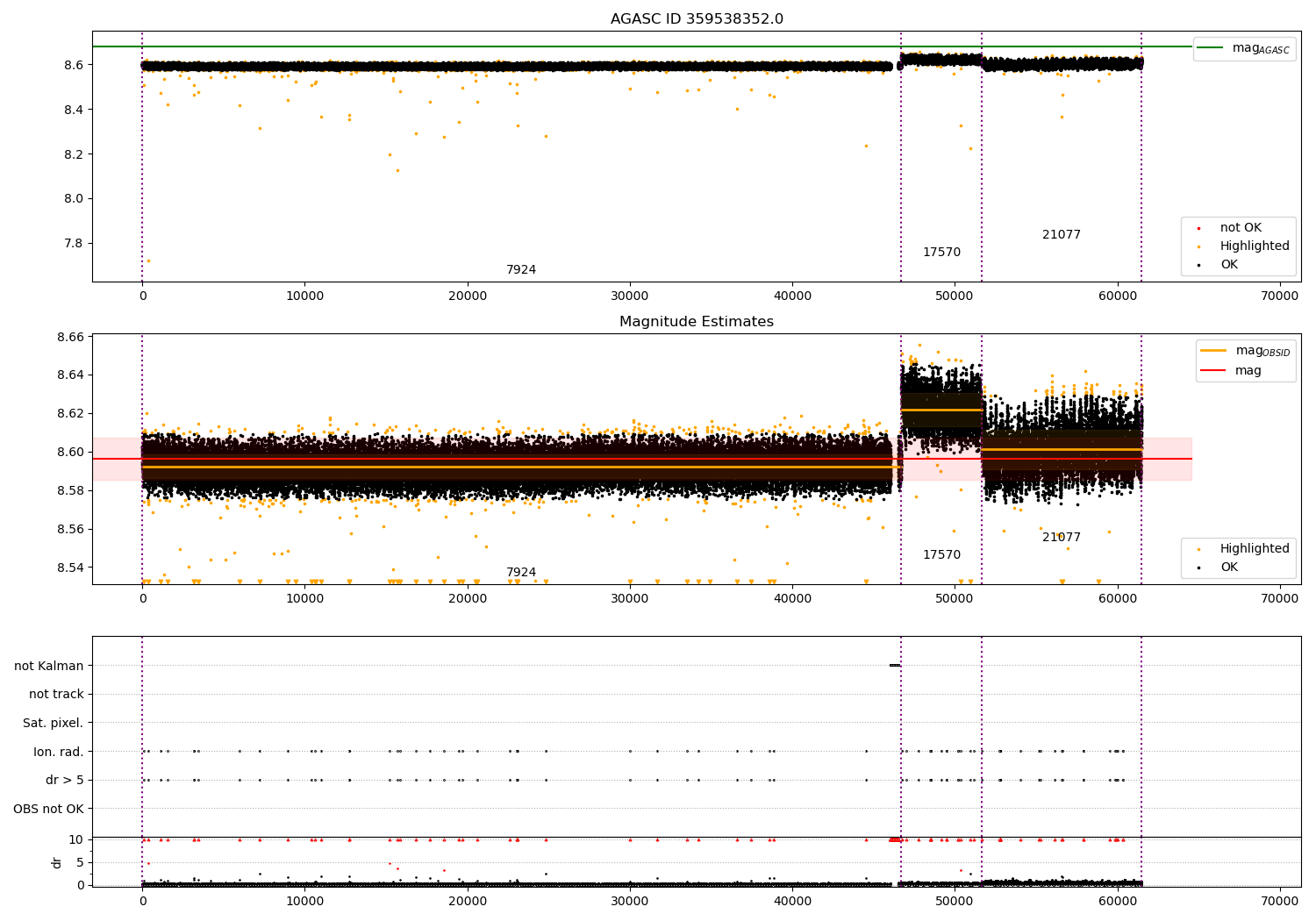This screenshot has height=921, width=1316.
Task: Click the 8.54 tick on Magnitude Estimates axis
Action: point(71,568)
